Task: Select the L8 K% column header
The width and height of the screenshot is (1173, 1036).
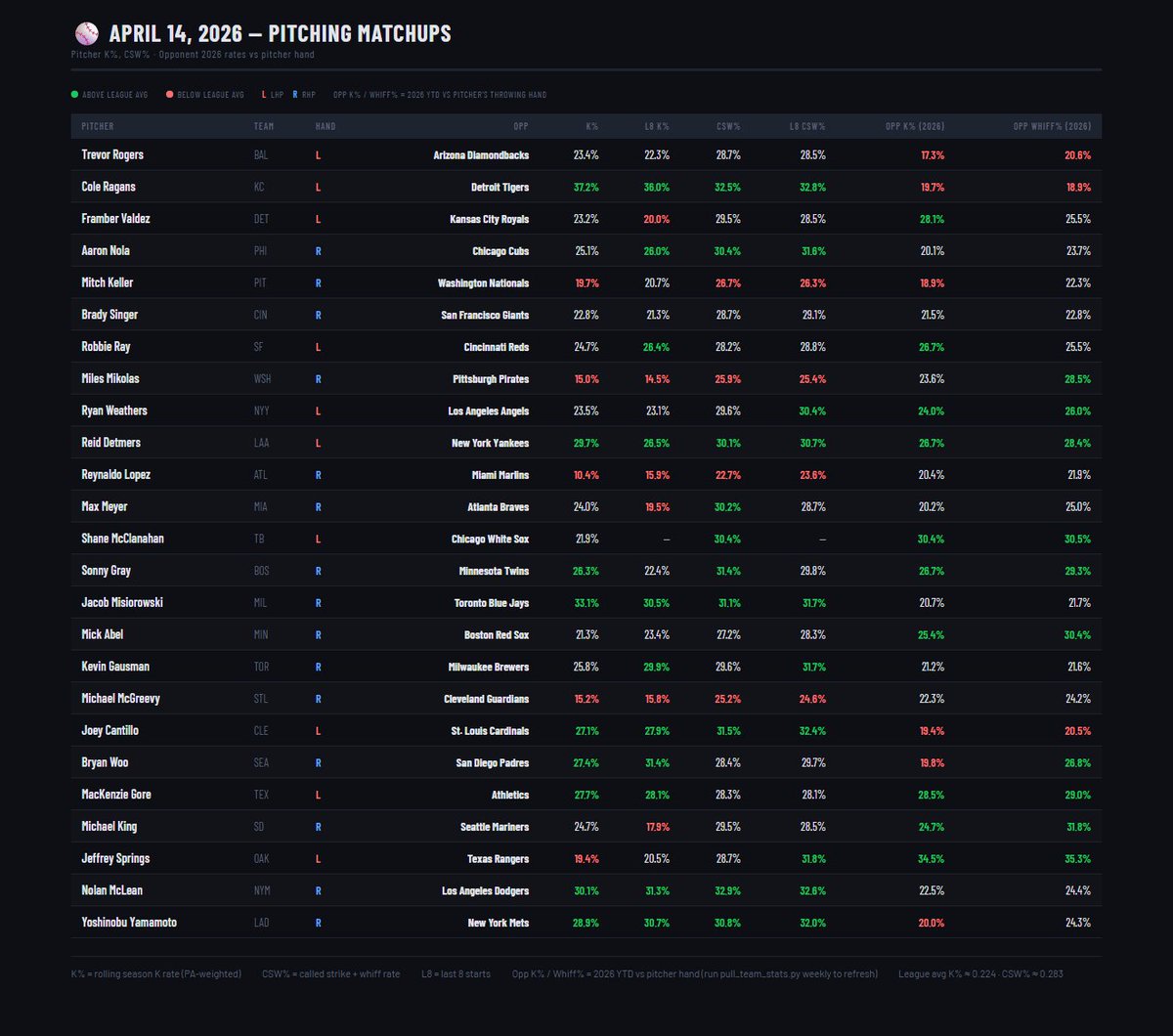Action: [657, 127]
